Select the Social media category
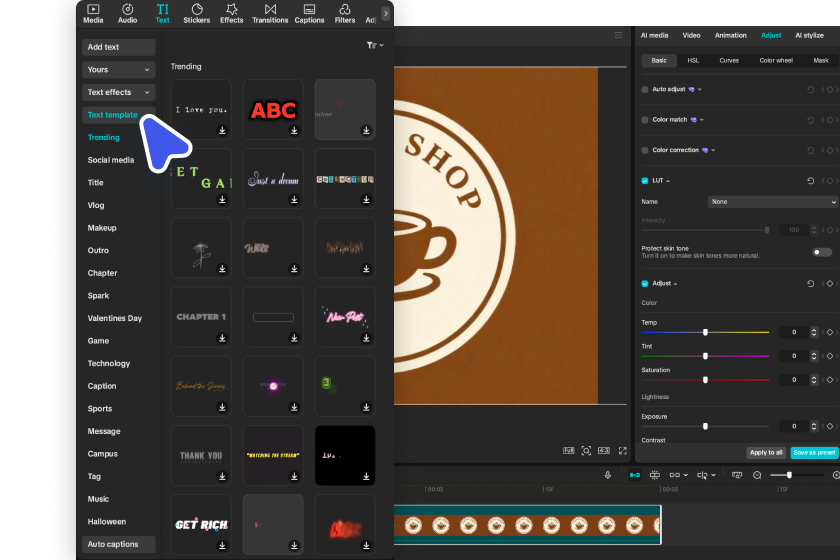Image resolution: width=840 pixels, height=560 pixels. pyautogui.click(x=111, y=160)
